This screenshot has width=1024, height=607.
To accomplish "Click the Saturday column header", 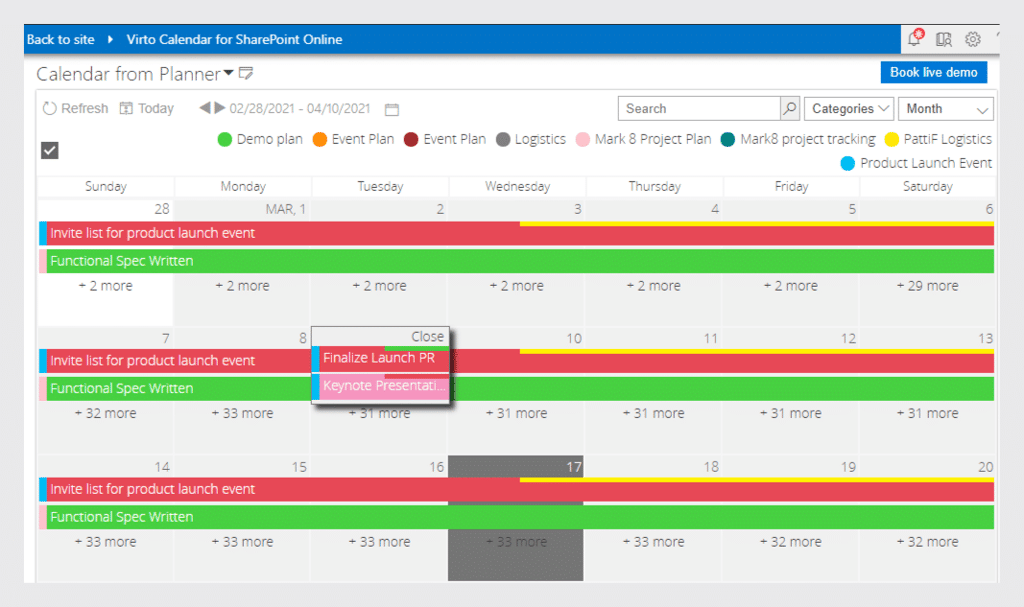I will coord(927,186).
